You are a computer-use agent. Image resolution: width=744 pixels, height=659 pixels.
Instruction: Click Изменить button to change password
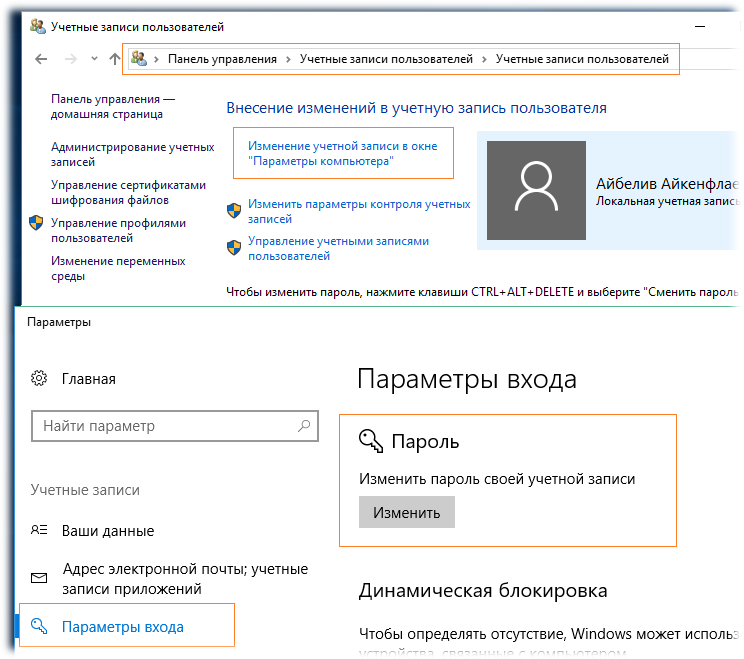coord(407,512)
